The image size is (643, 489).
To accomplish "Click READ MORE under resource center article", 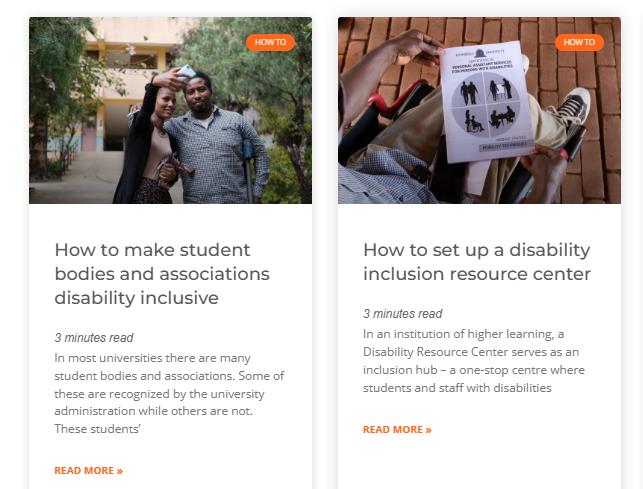I will pos(397,429).
